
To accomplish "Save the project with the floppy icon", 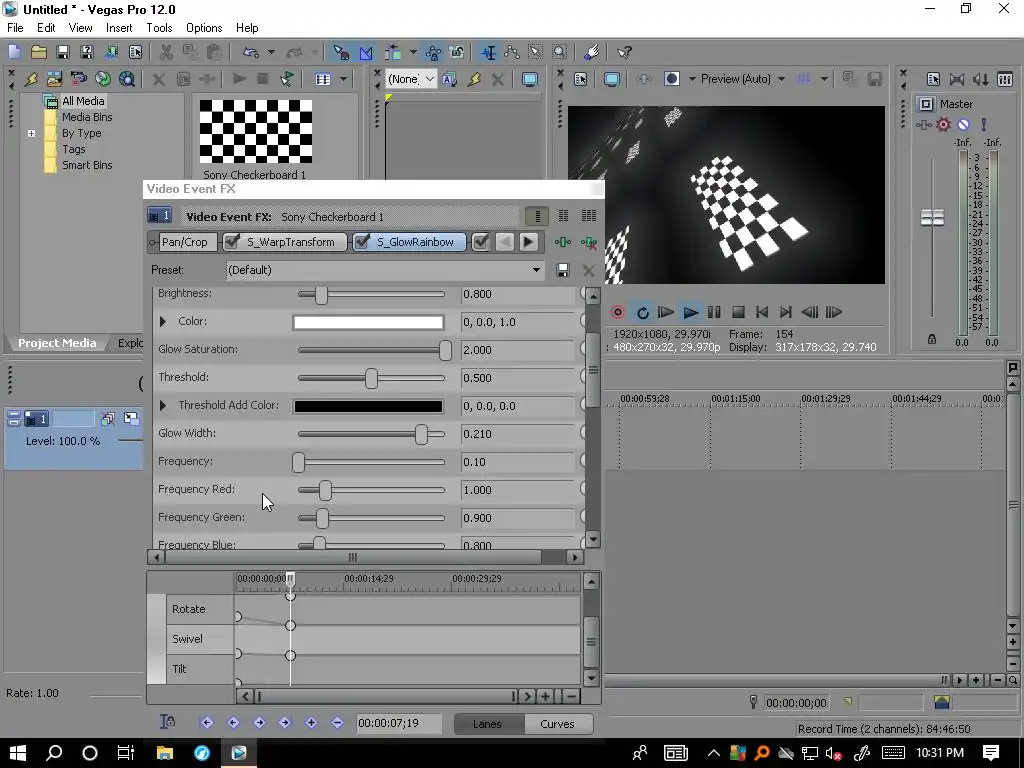I will coord(62,52).
